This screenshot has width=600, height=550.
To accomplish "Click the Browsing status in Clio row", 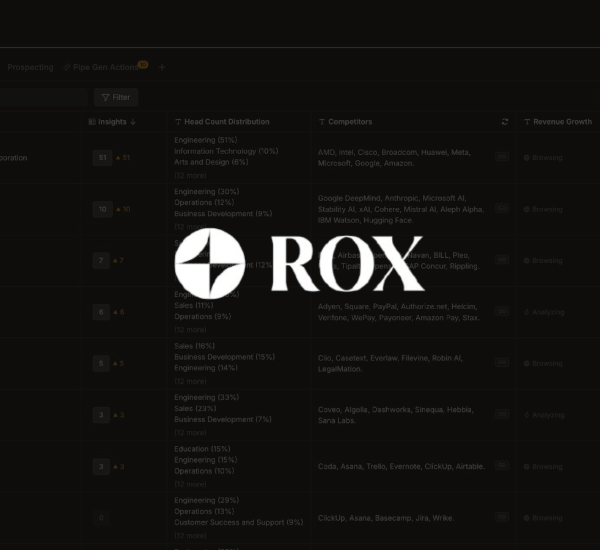I will pos(543,364).
